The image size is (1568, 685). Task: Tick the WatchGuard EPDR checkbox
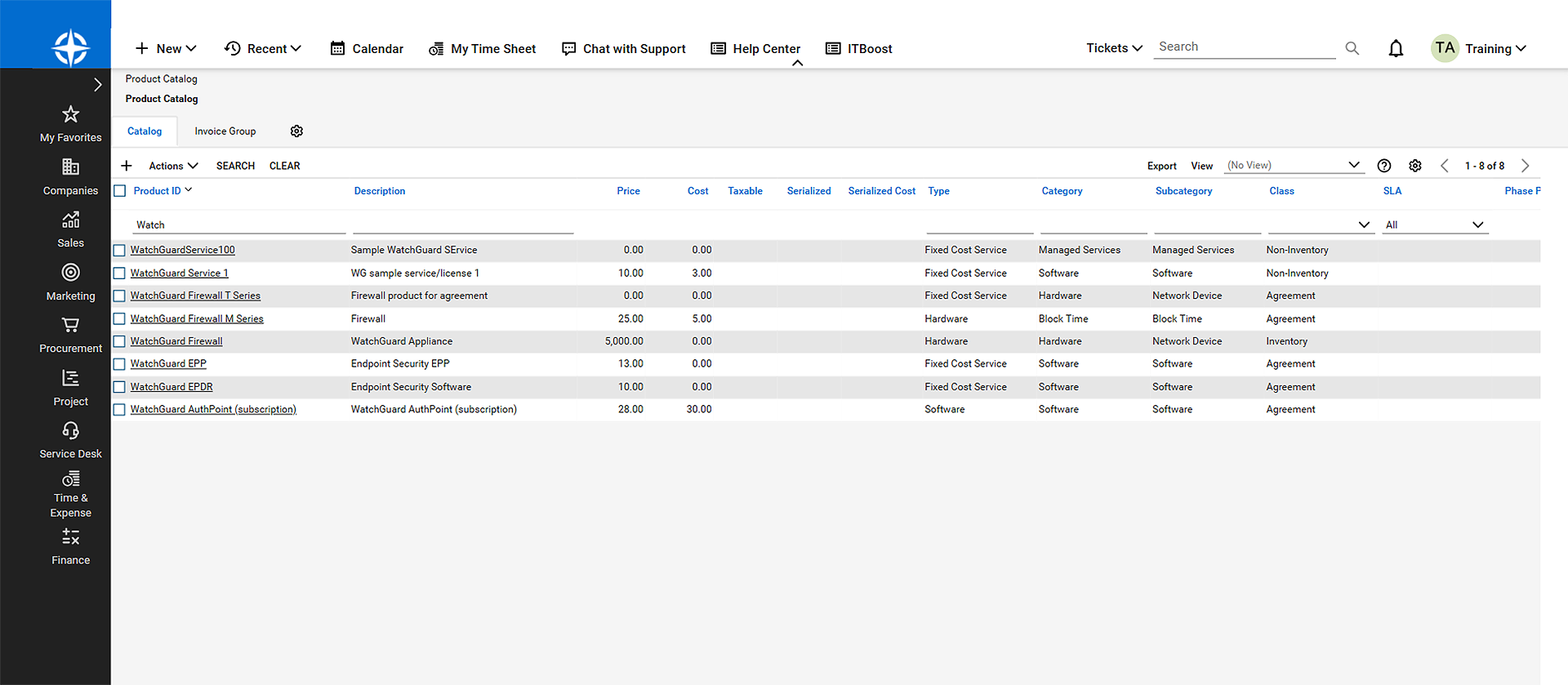click(x=120, y=387)
